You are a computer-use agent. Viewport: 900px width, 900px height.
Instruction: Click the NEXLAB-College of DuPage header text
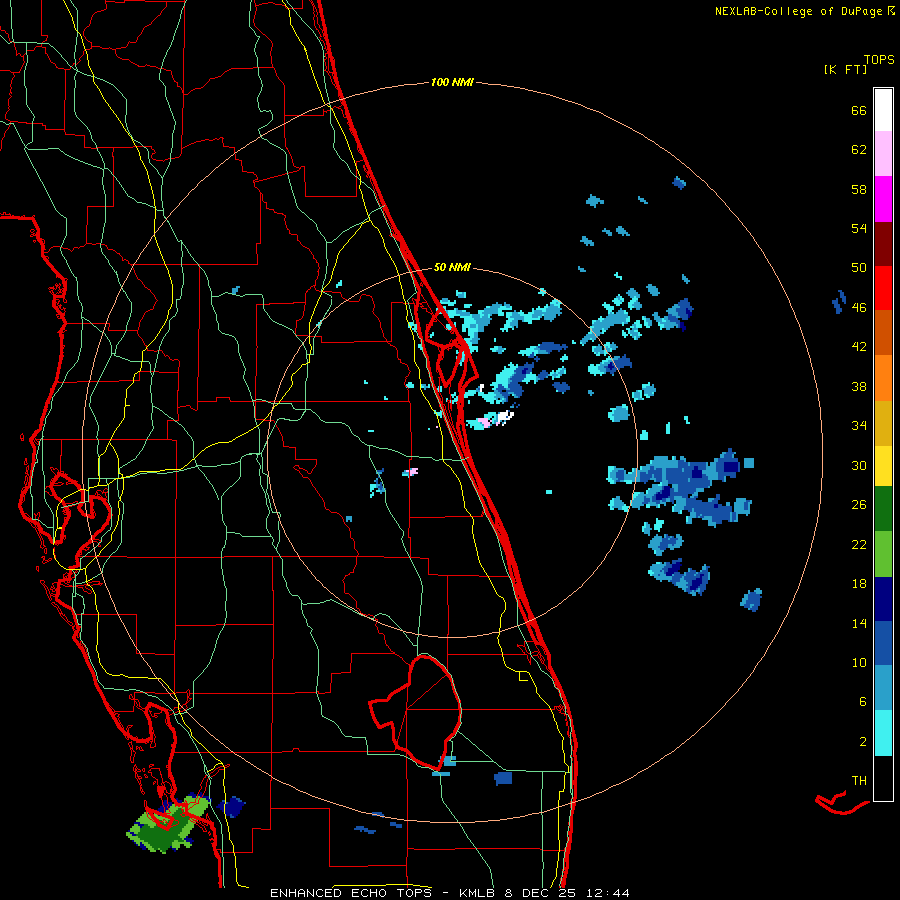coord(798,11)
